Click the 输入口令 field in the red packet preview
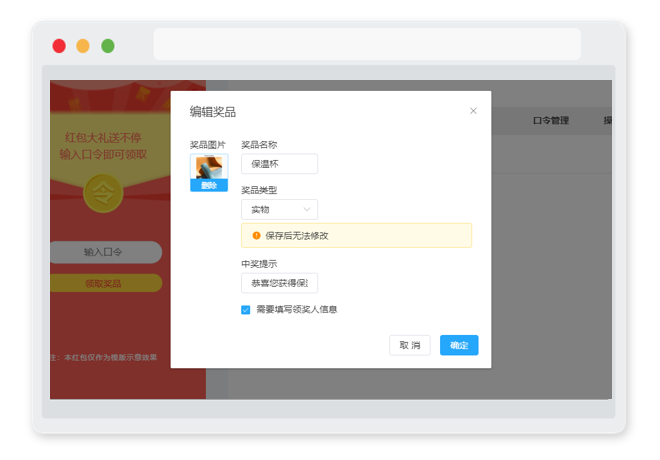The image size is (660, 460). coord(106,252)
